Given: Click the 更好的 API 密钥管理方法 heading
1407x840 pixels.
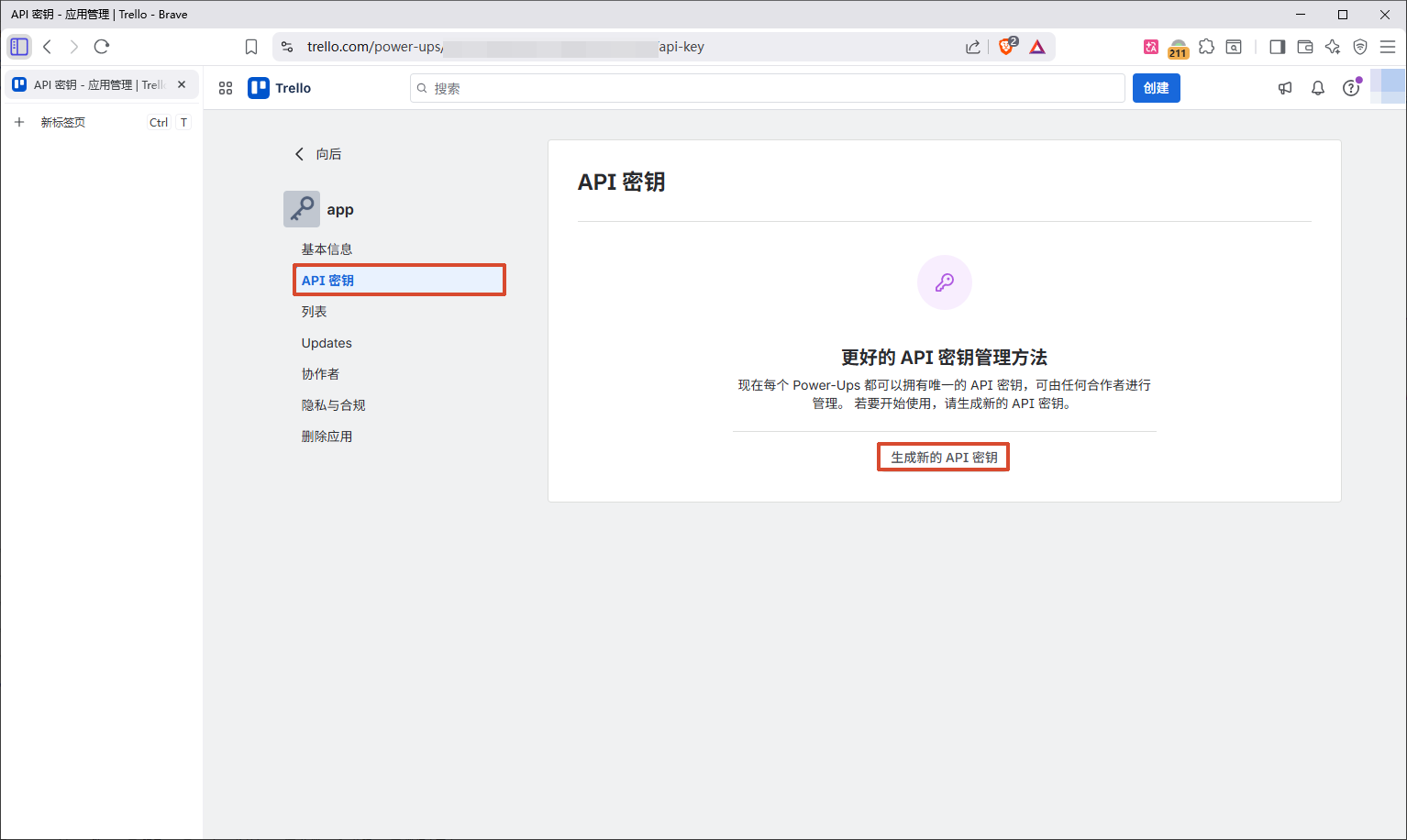Looking at the screenshot, I should [x=944, y=358].
